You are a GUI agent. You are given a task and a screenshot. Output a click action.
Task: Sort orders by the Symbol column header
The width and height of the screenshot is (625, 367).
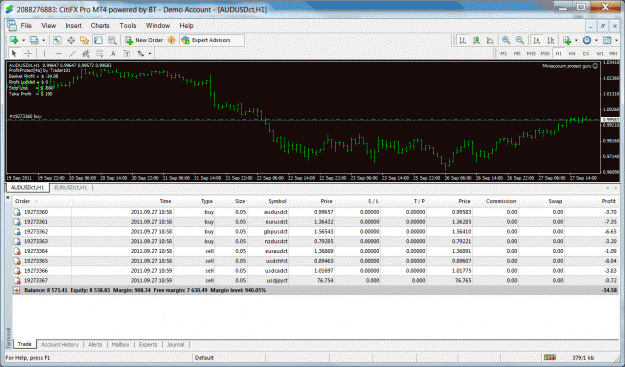point(277,201)
